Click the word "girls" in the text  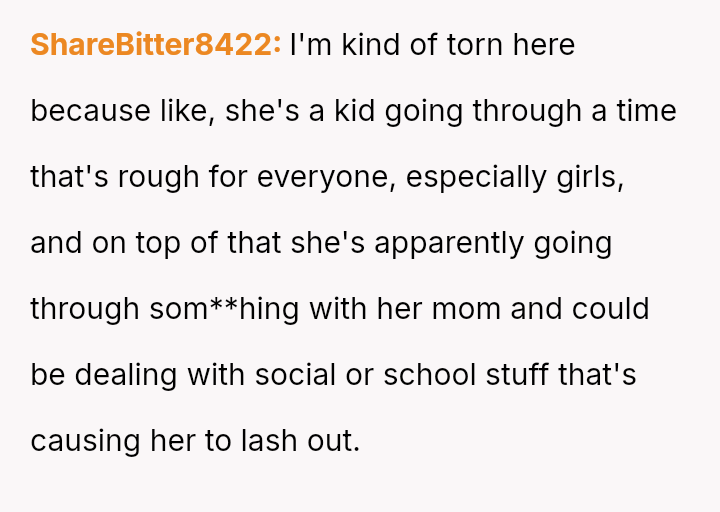click(597, 177)
